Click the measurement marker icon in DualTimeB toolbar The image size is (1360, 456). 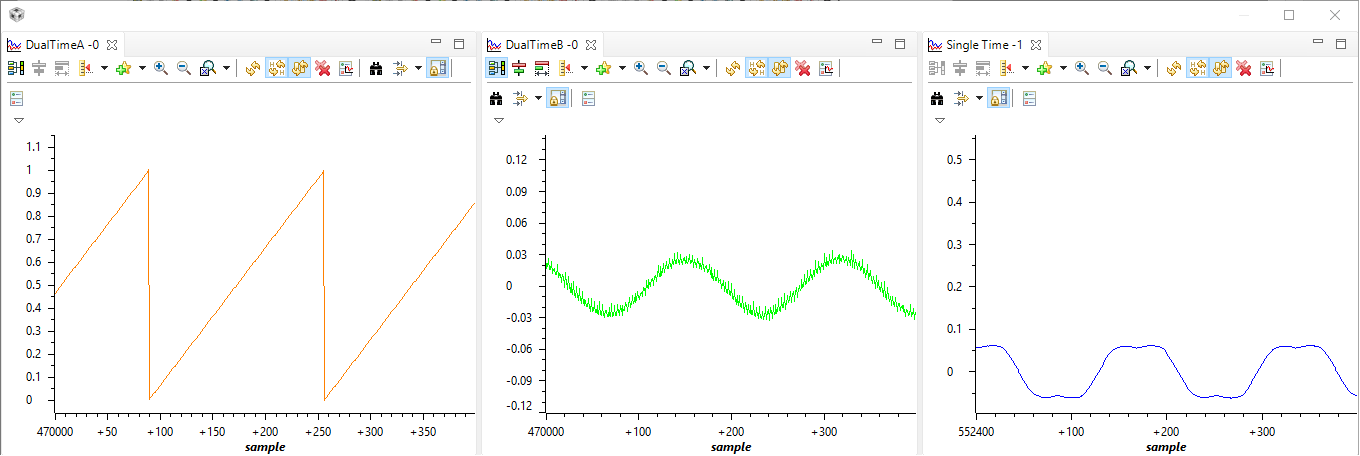pos(565,68)
